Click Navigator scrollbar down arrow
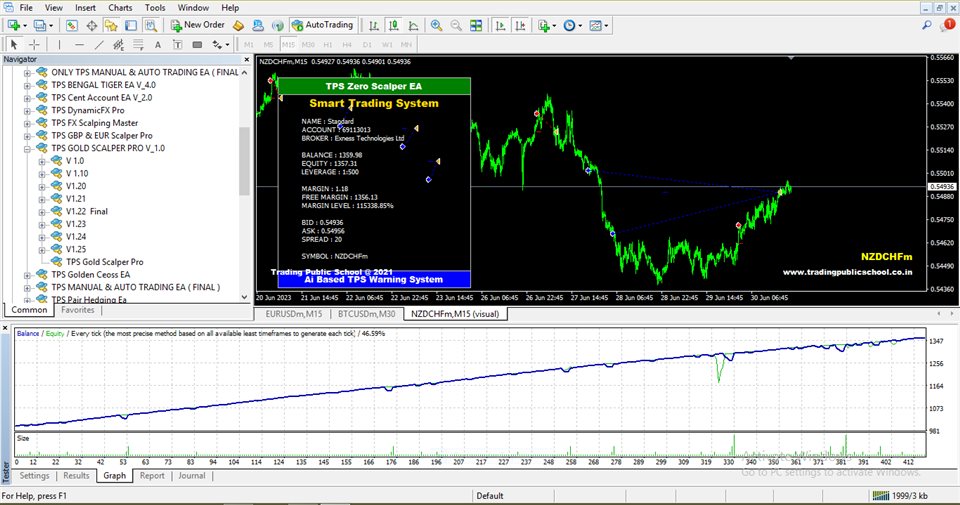 point(244,297)
